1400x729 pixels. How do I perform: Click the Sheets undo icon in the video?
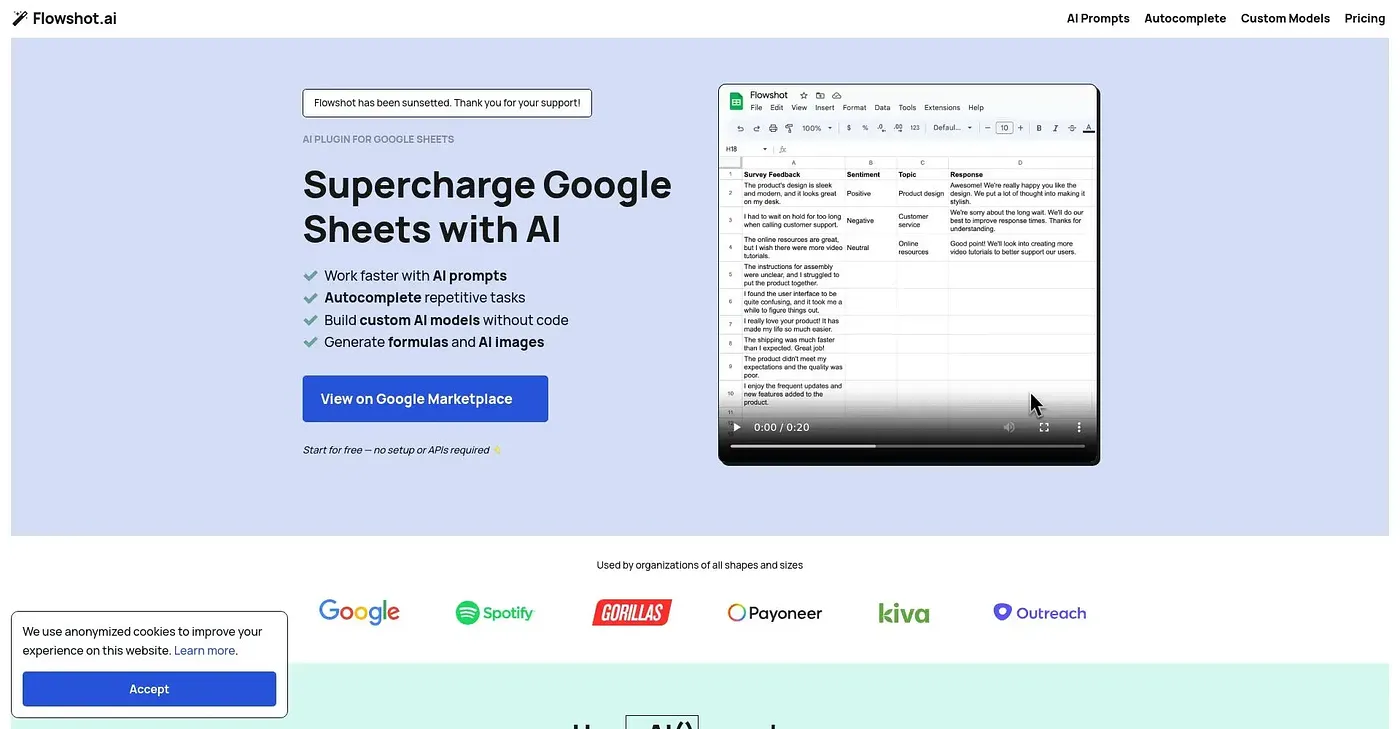click(740, 128)
